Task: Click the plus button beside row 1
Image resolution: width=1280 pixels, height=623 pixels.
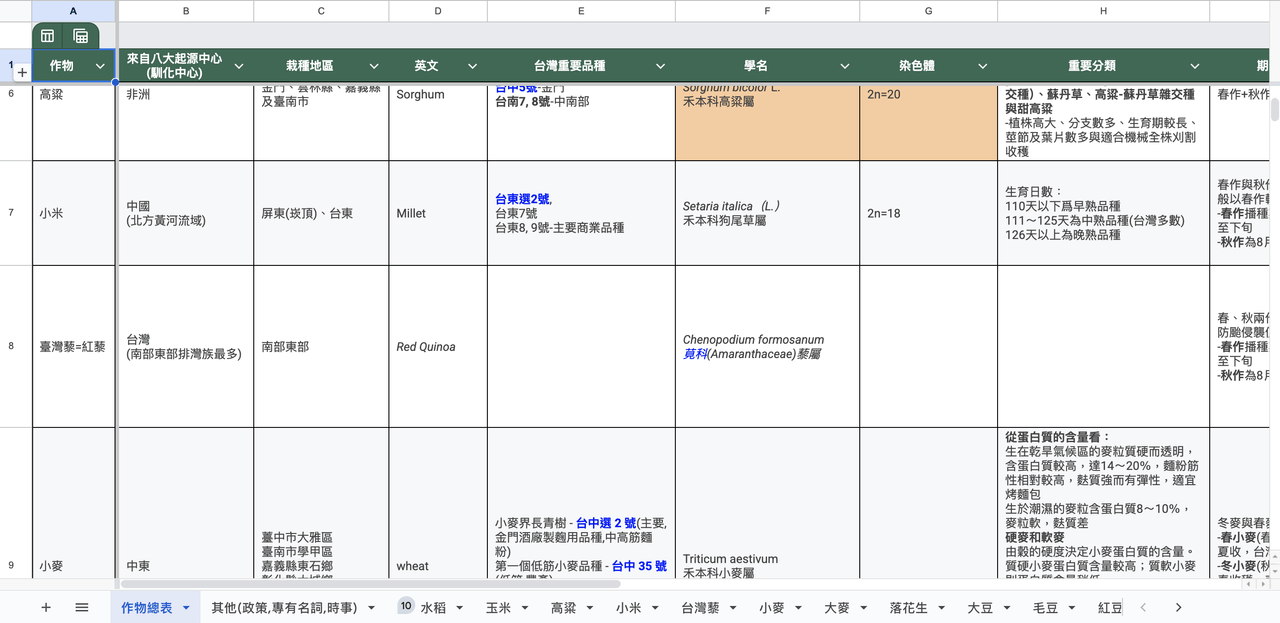Action: (22, 73)
